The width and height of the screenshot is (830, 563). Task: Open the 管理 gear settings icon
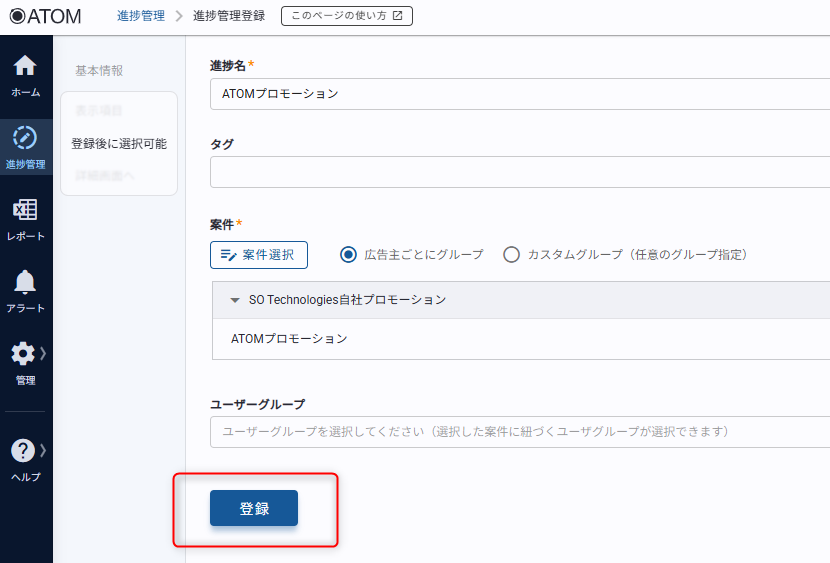click(23, 354)
